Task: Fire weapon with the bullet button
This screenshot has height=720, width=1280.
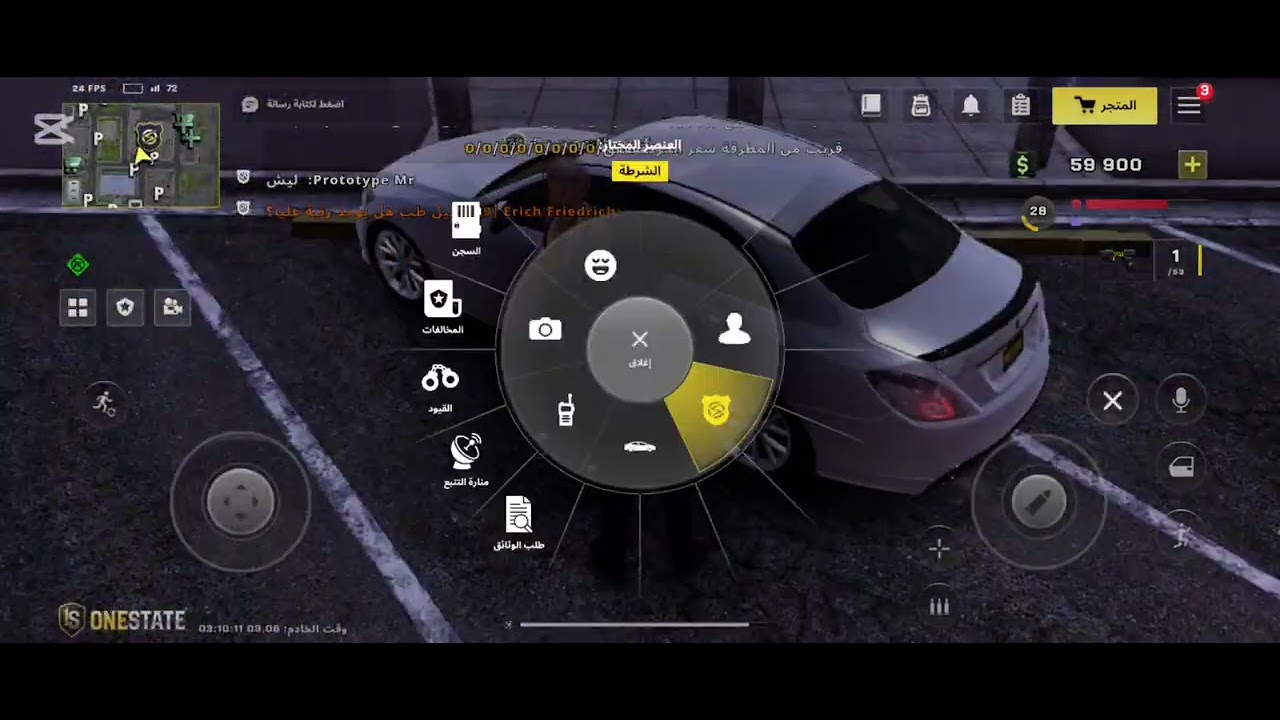Action: (1039, 502)
